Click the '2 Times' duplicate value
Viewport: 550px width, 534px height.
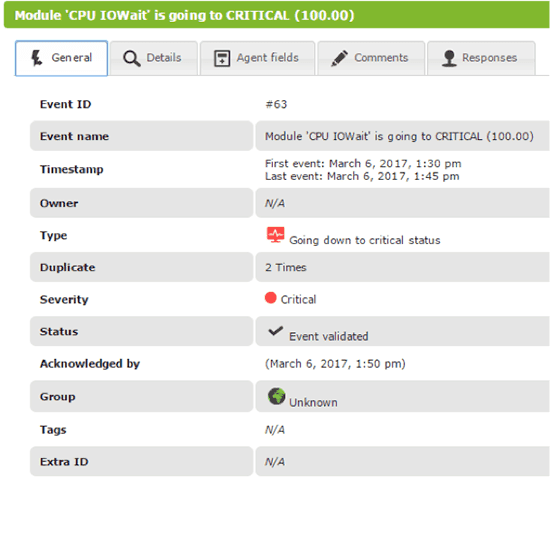pos(286,267)
